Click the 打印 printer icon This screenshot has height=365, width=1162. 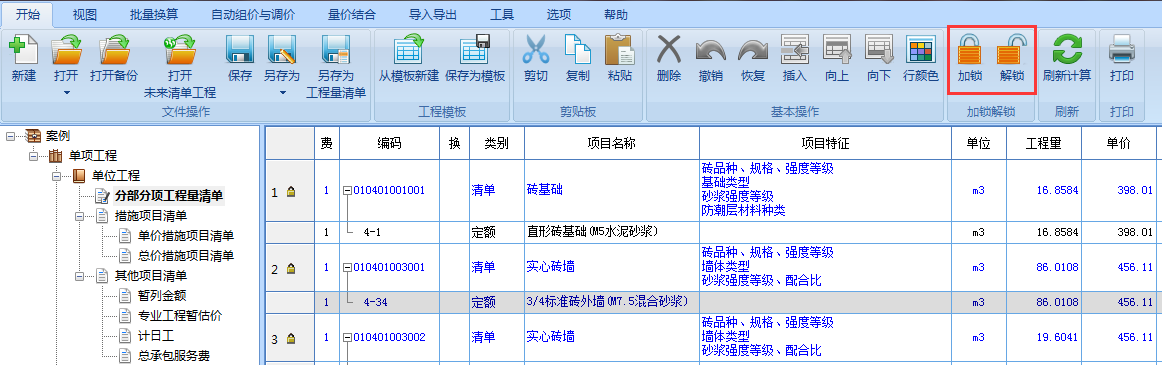pos(1121,50)
